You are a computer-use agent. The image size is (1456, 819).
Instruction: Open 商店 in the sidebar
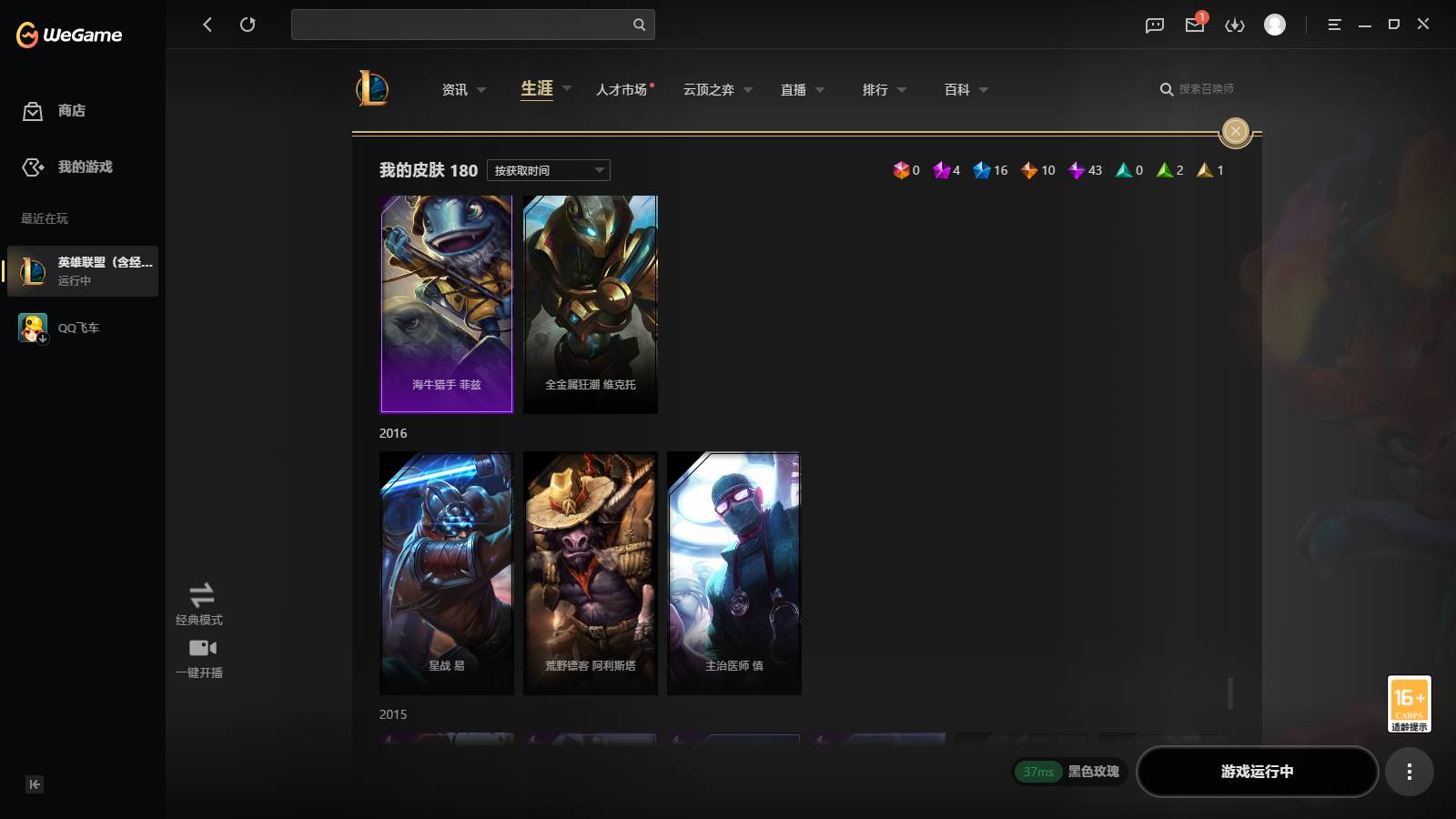(55, 111)
